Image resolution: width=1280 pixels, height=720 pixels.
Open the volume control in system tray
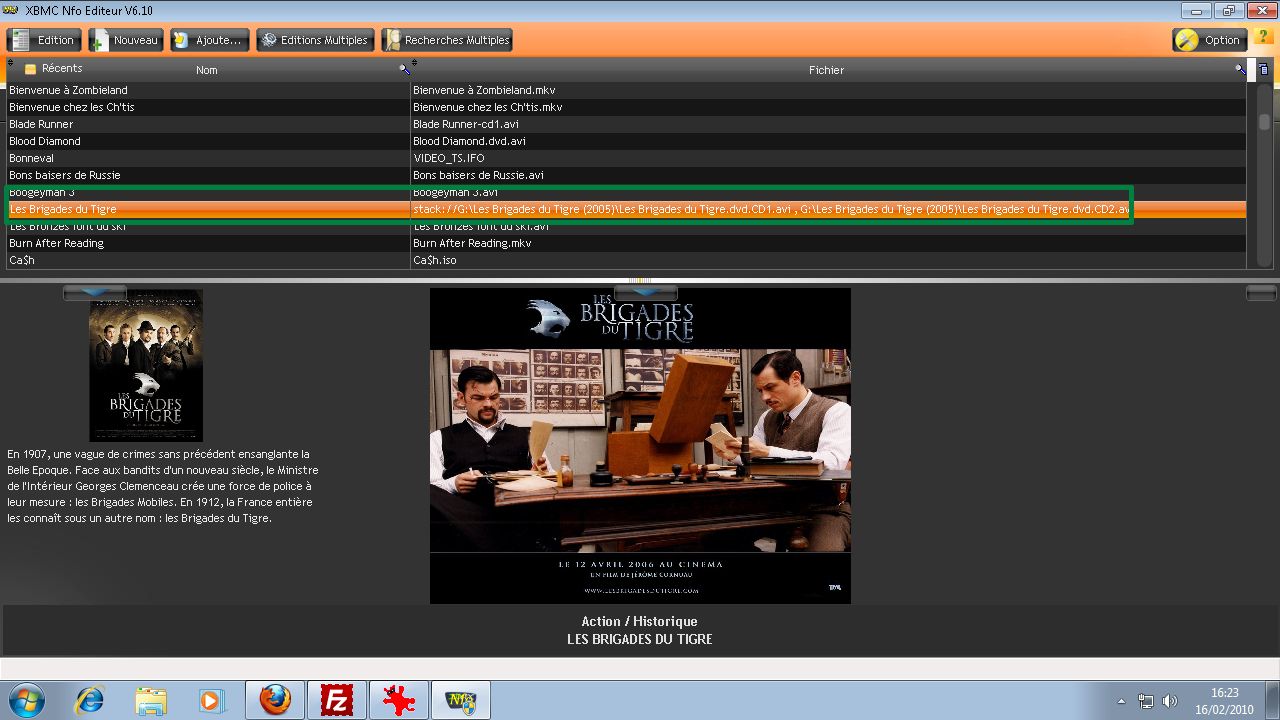click(x=1170, y=701)
